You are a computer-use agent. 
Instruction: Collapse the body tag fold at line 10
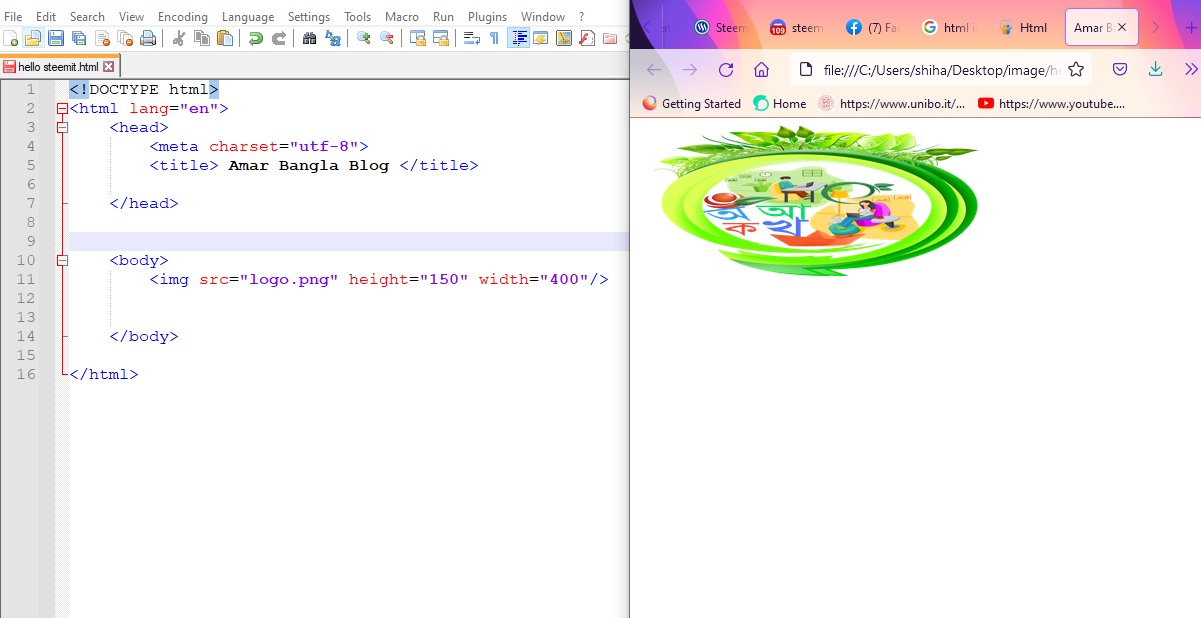click(62, 261)
